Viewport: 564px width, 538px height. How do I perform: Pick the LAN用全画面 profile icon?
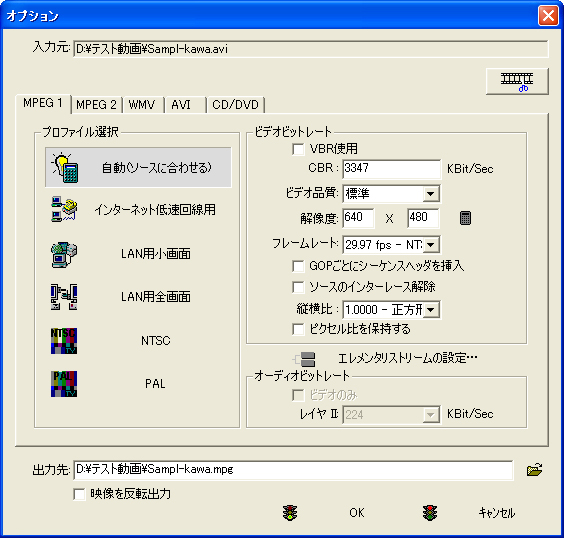point(64,297)
